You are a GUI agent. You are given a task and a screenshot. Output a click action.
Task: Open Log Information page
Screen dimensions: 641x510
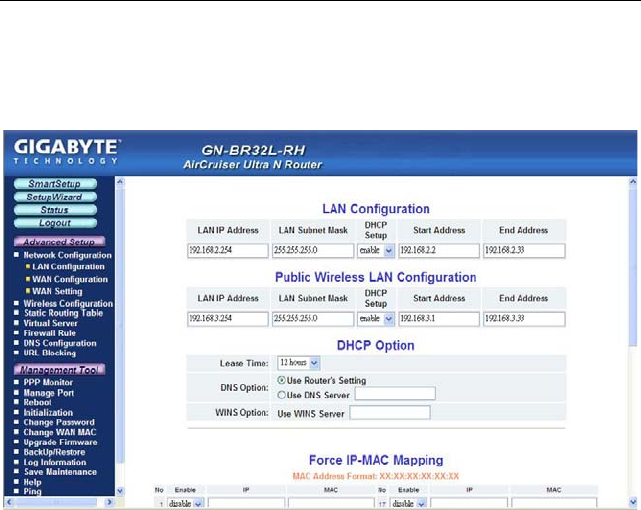pyautogui.click(x=55, y=462)
